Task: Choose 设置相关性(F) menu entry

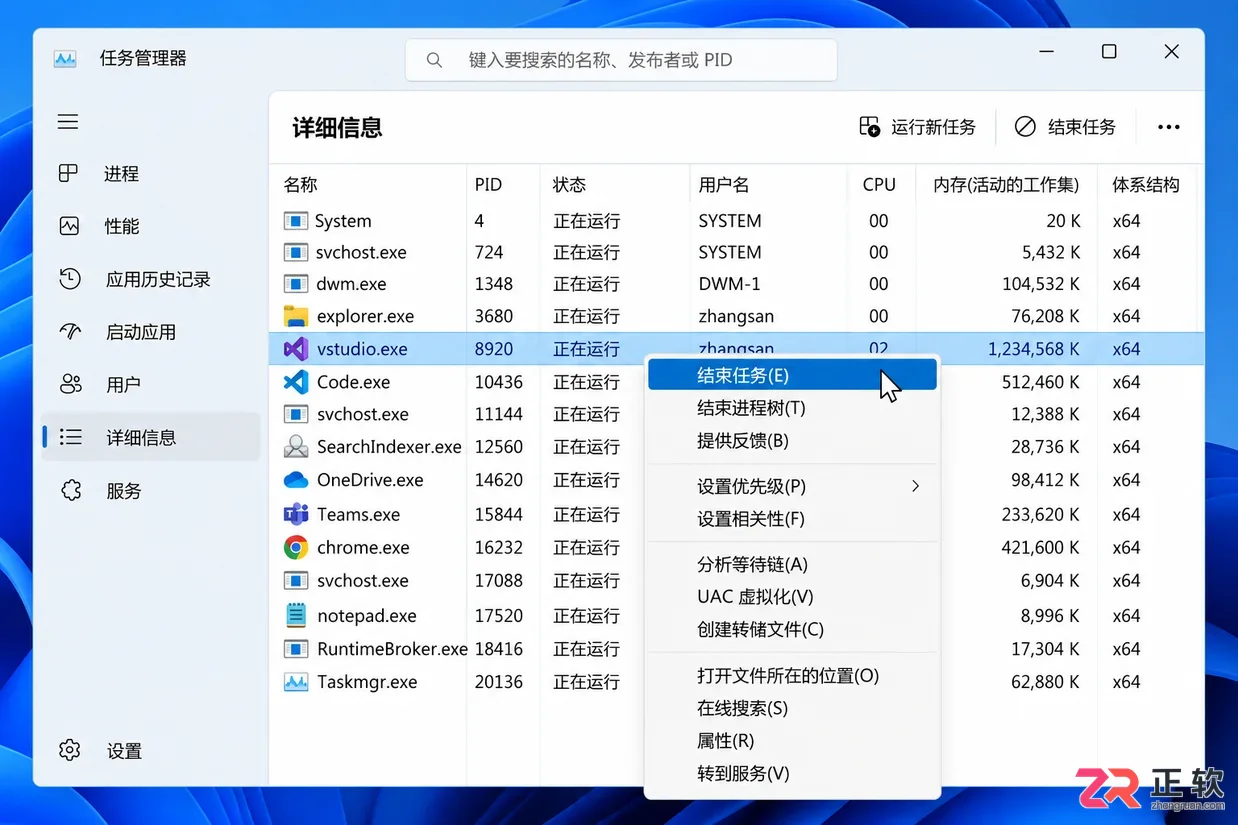Action: 792,519
